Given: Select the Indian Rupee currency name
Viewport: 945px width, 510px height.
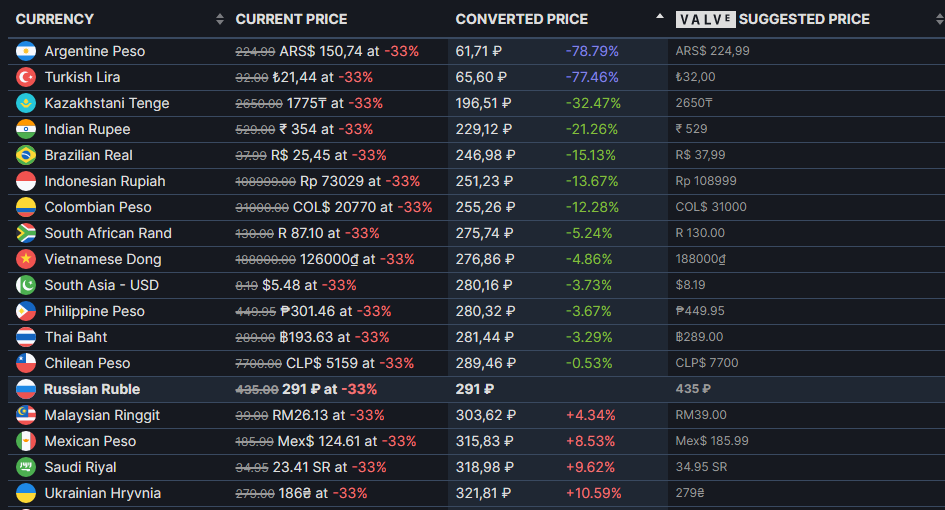Looking at the screenshot, I should (87, 129).
